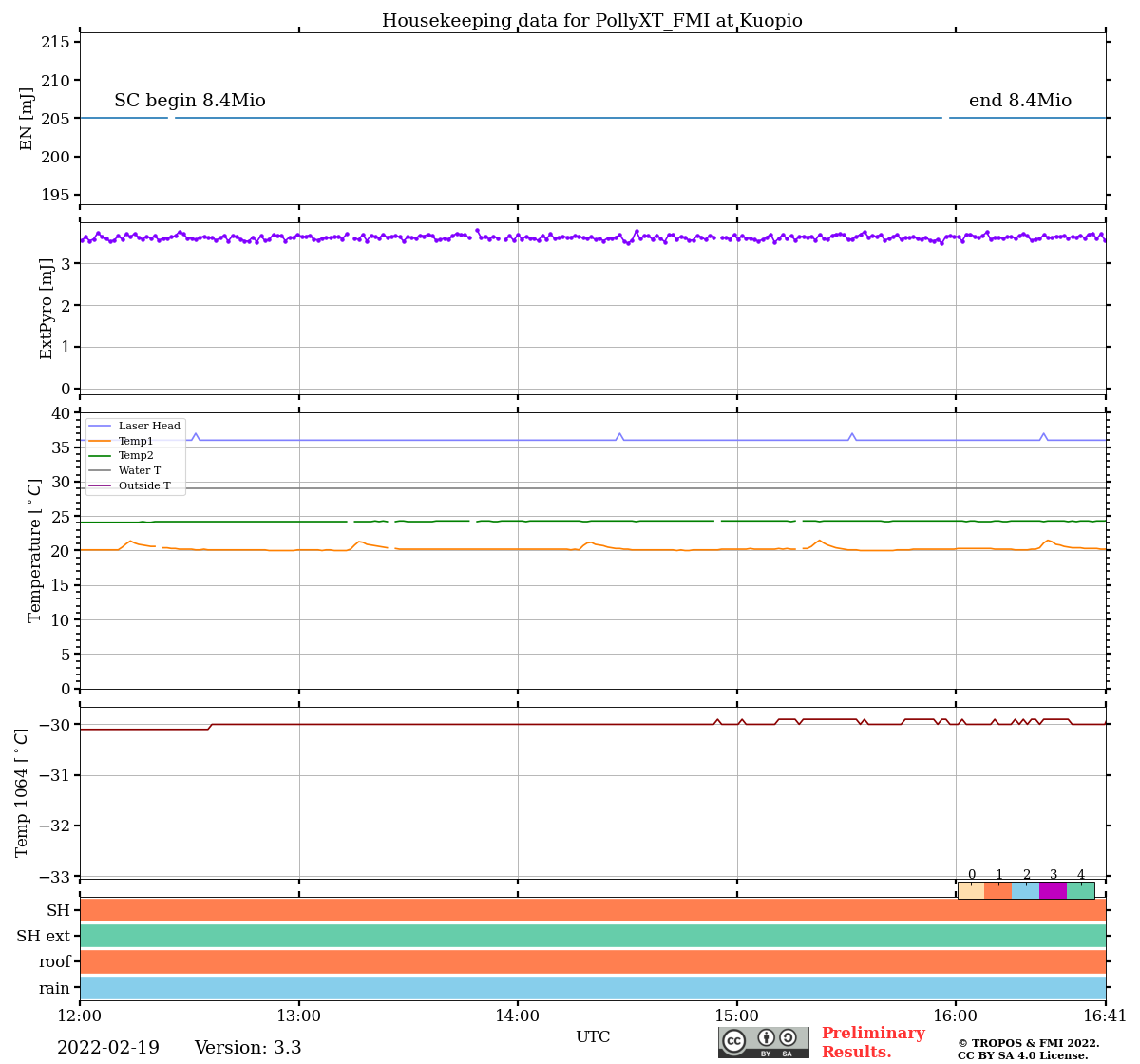This screenshot has height=1064, width=1140.
Task: Click the 'SC begin 8.4Mio' annotation
Action: (190, 101)
